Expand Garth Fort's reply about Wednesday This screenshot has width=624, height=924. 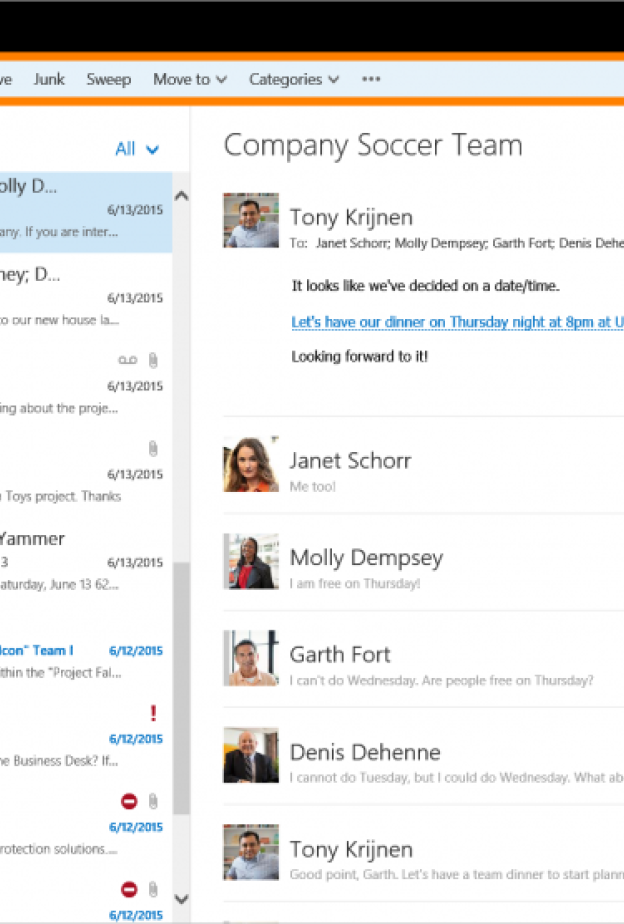click(423, 659)
